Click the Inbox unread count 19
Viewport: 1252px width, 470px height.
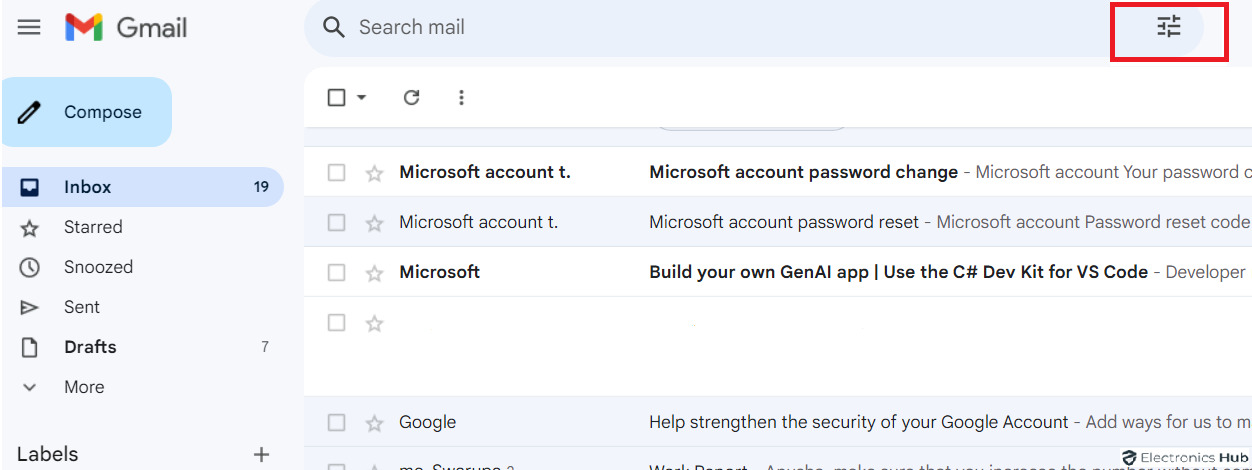pos(261,187)
